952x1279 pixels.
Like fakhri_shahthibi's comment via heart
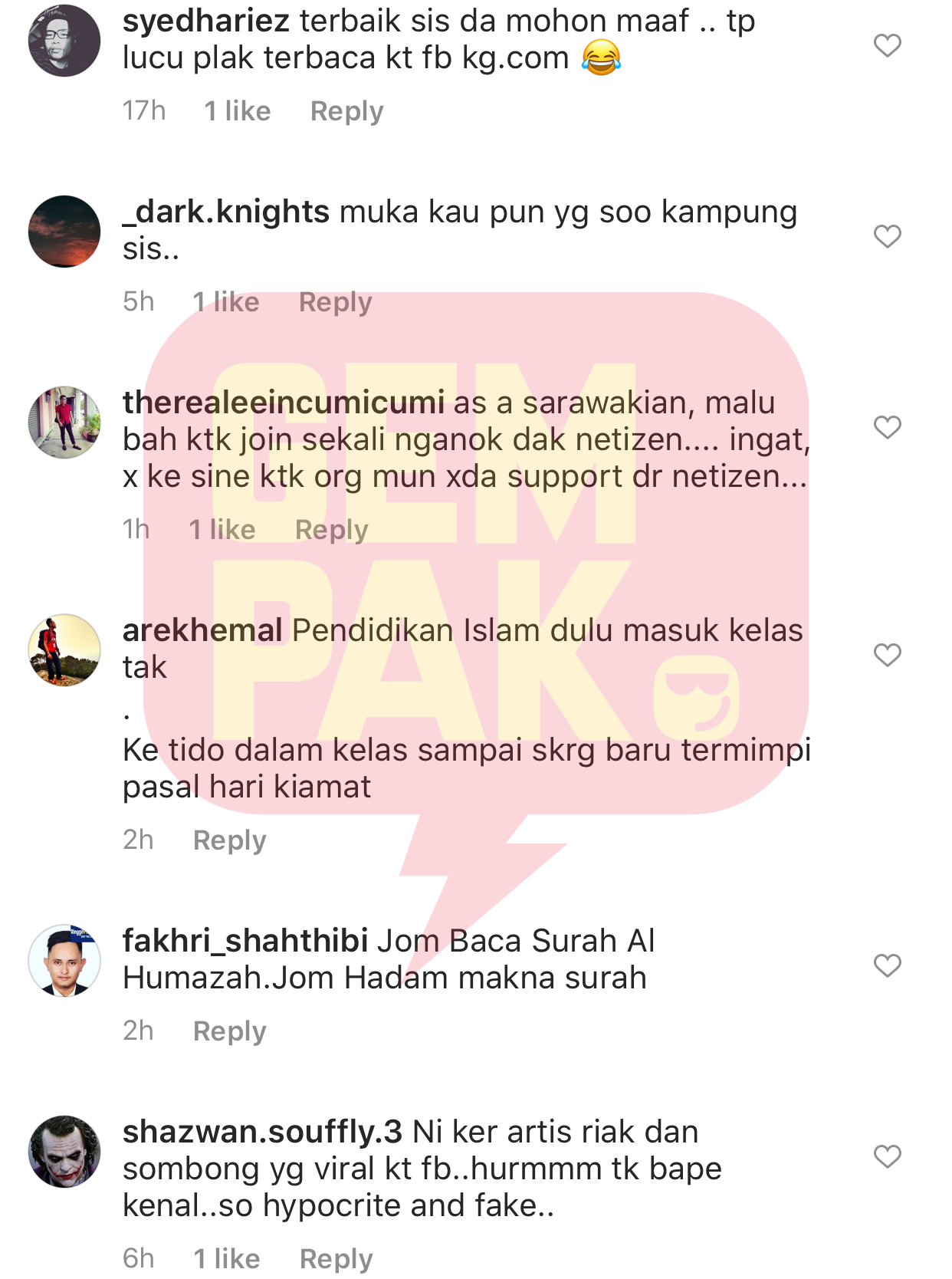pos(887,965)
